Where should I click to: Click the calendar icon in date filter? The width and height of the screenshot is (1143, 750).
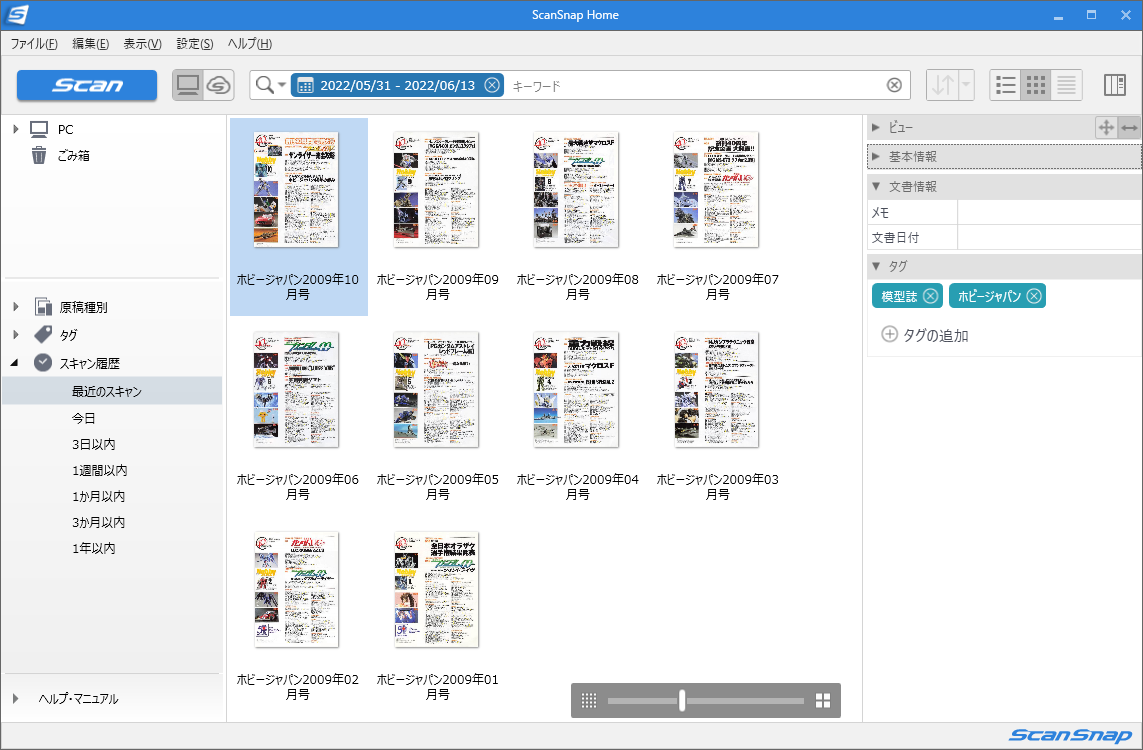point(305,85)
